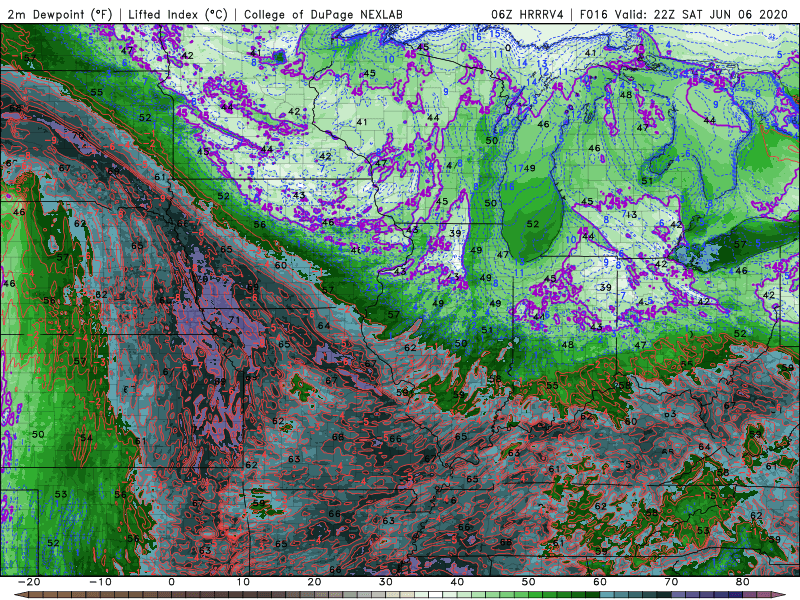Click the 'College of DuPage NEXLAB' label
Viewport: 800px width, 600px height.
tap(323, 14)
